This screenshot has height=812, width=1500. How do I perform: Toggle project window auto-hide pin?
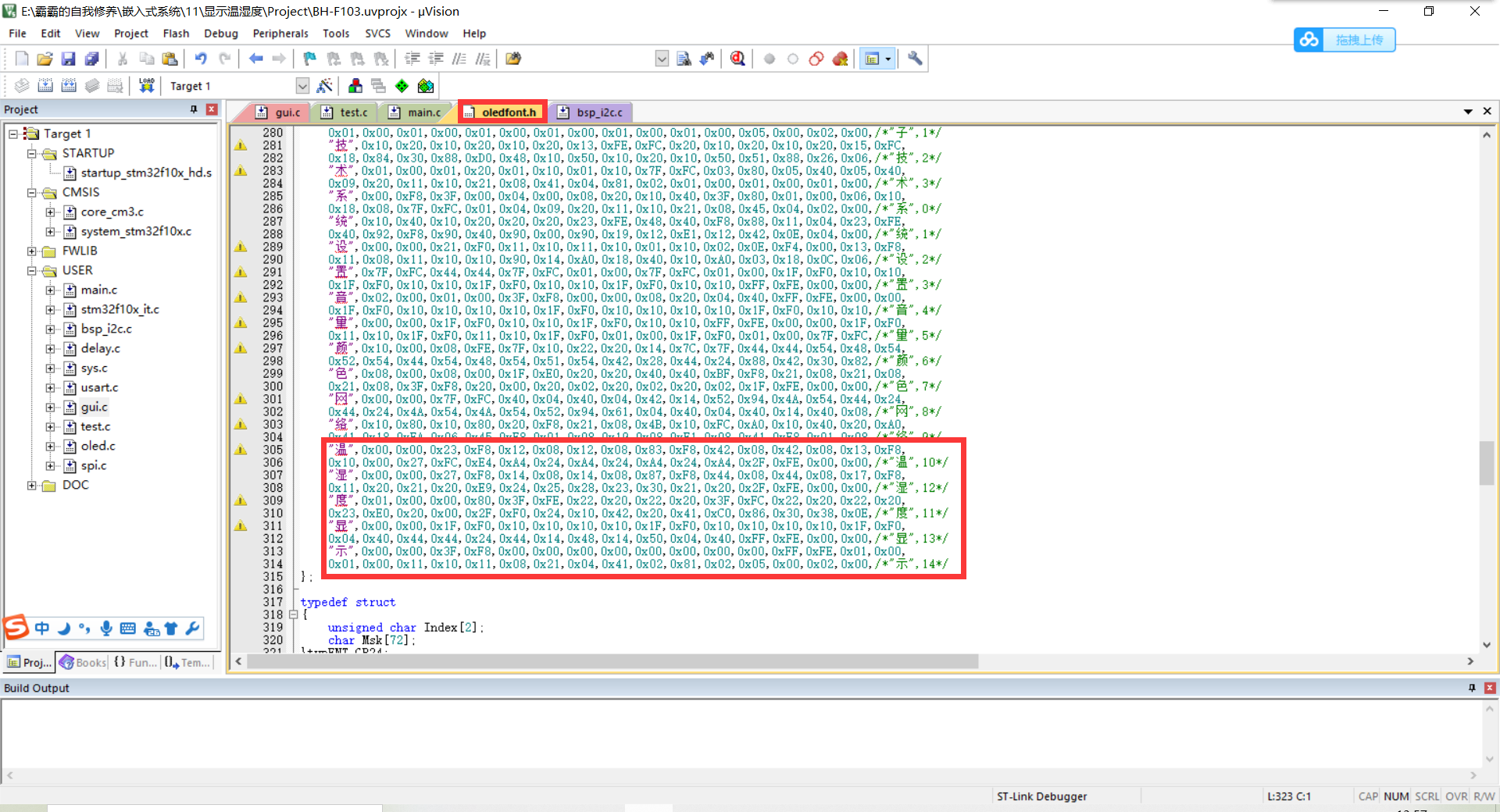pyautogui.click(x=194, y=109)
